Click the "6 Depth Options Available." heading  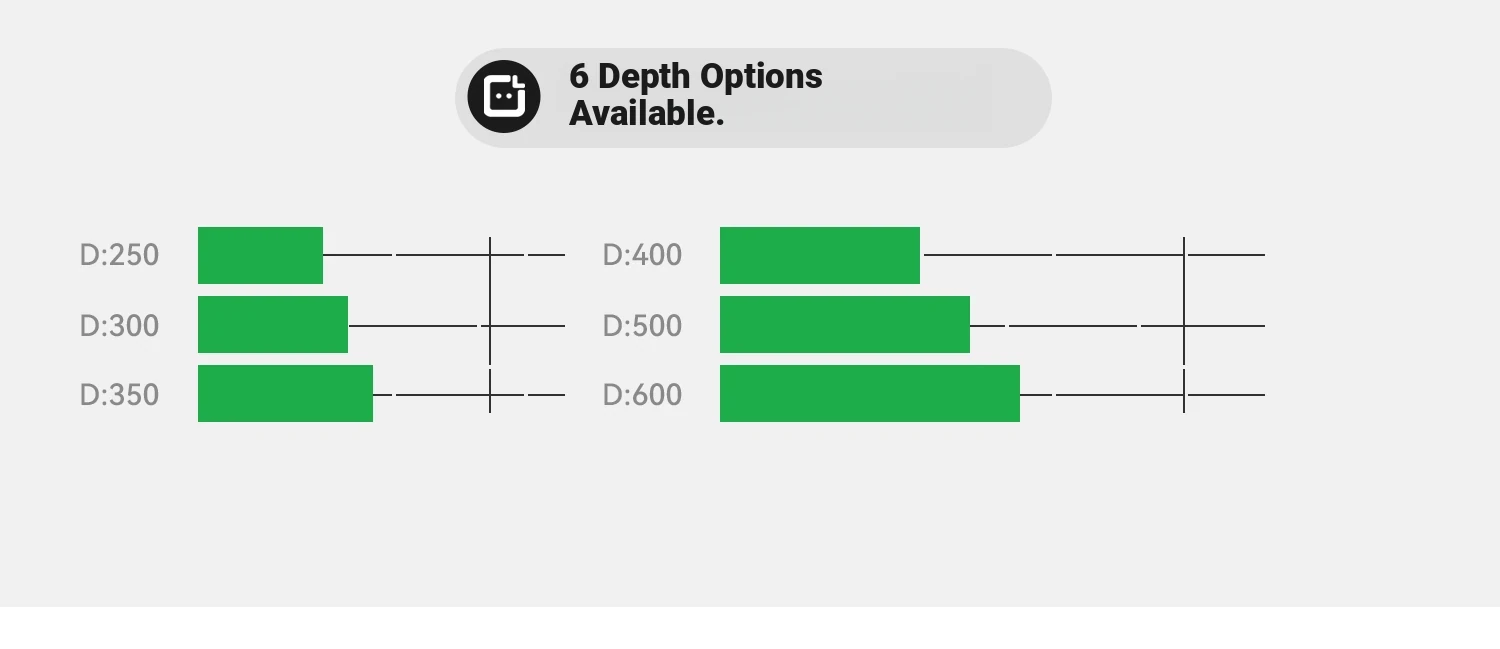(696, 95)
